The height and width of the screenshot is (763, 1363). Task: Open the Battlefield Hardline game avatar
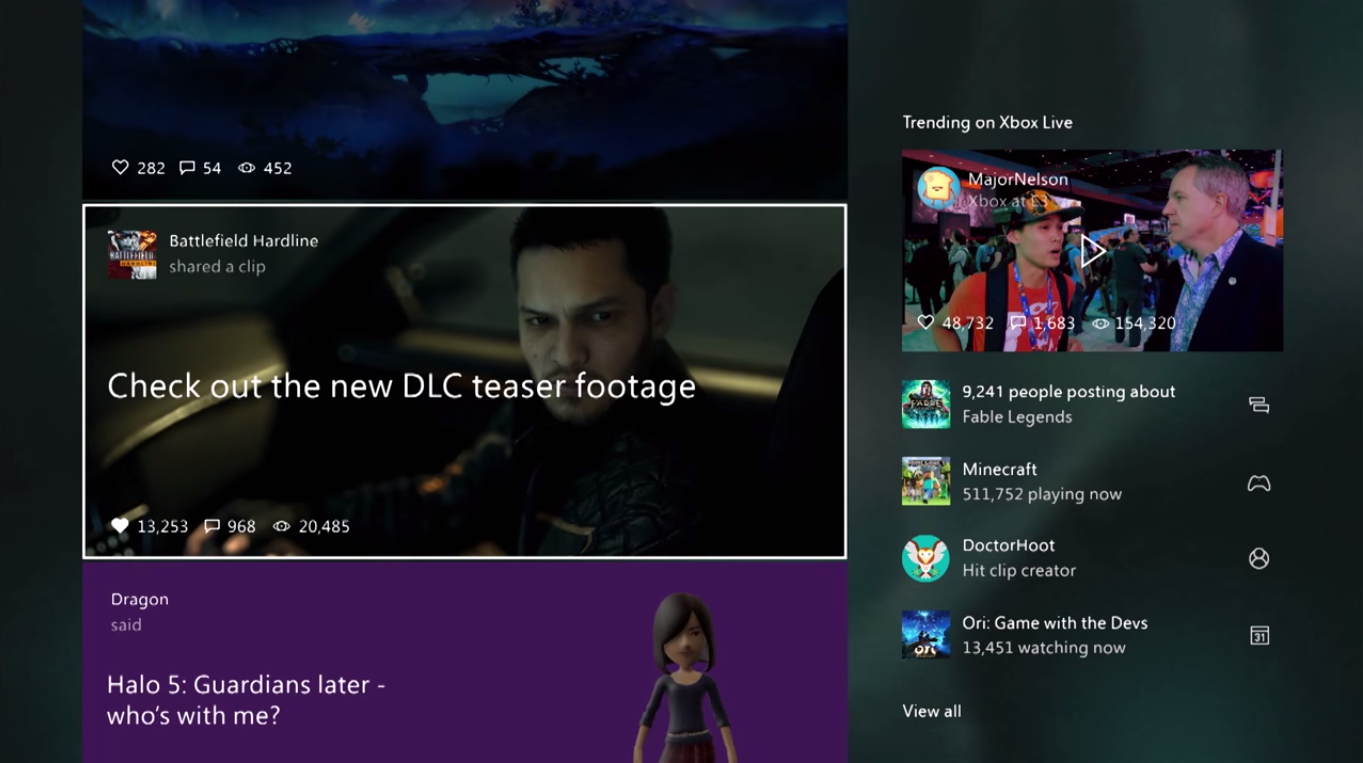(x=132, y=254)
